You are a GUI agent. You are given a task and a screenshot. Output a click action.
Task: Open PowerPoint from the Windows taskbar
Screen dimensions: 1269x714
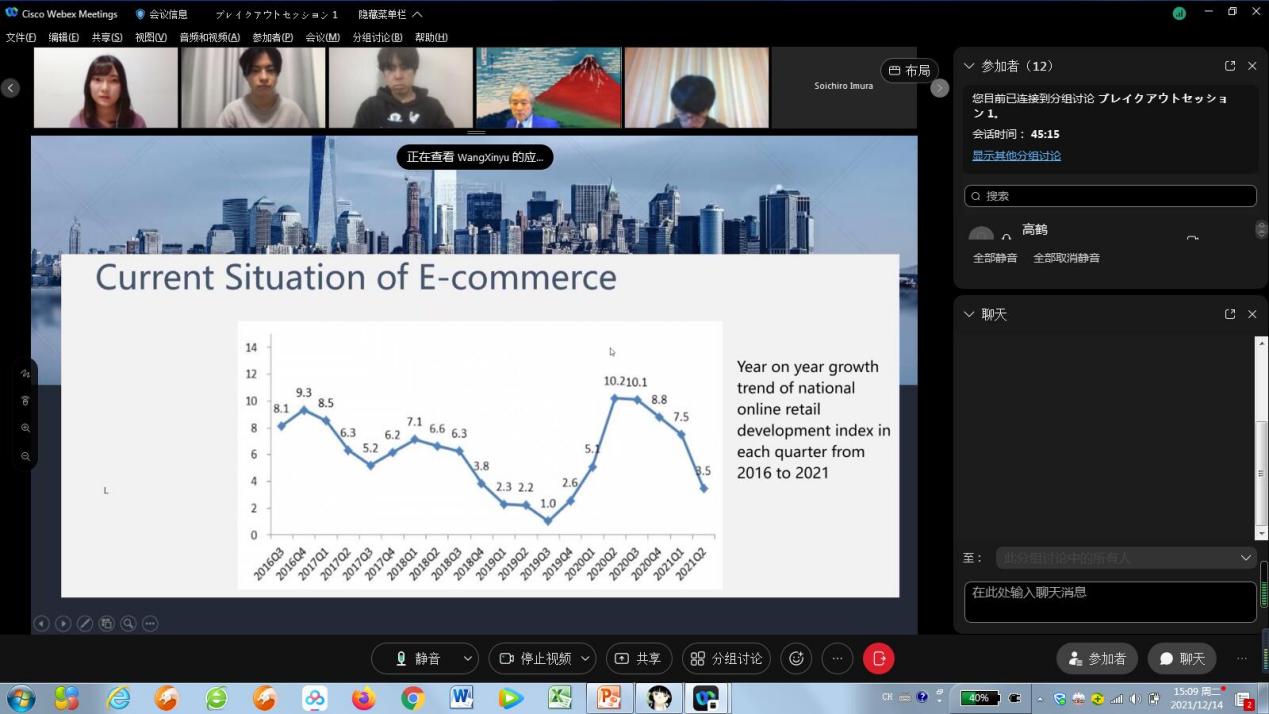[x=609, y=697]
